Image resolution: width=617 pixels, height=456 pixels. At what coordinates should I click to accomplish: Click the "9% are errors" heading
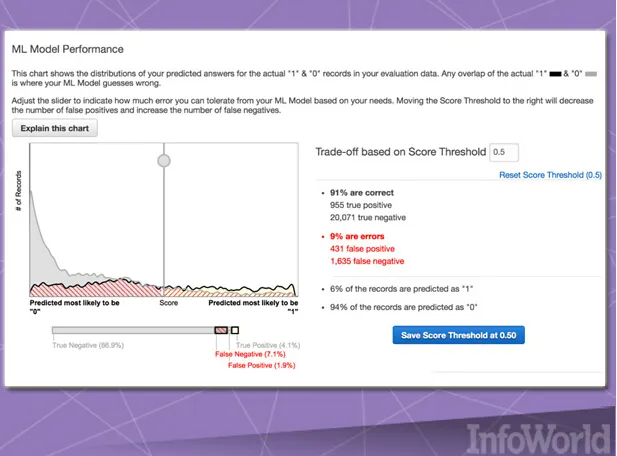point(358,237)
